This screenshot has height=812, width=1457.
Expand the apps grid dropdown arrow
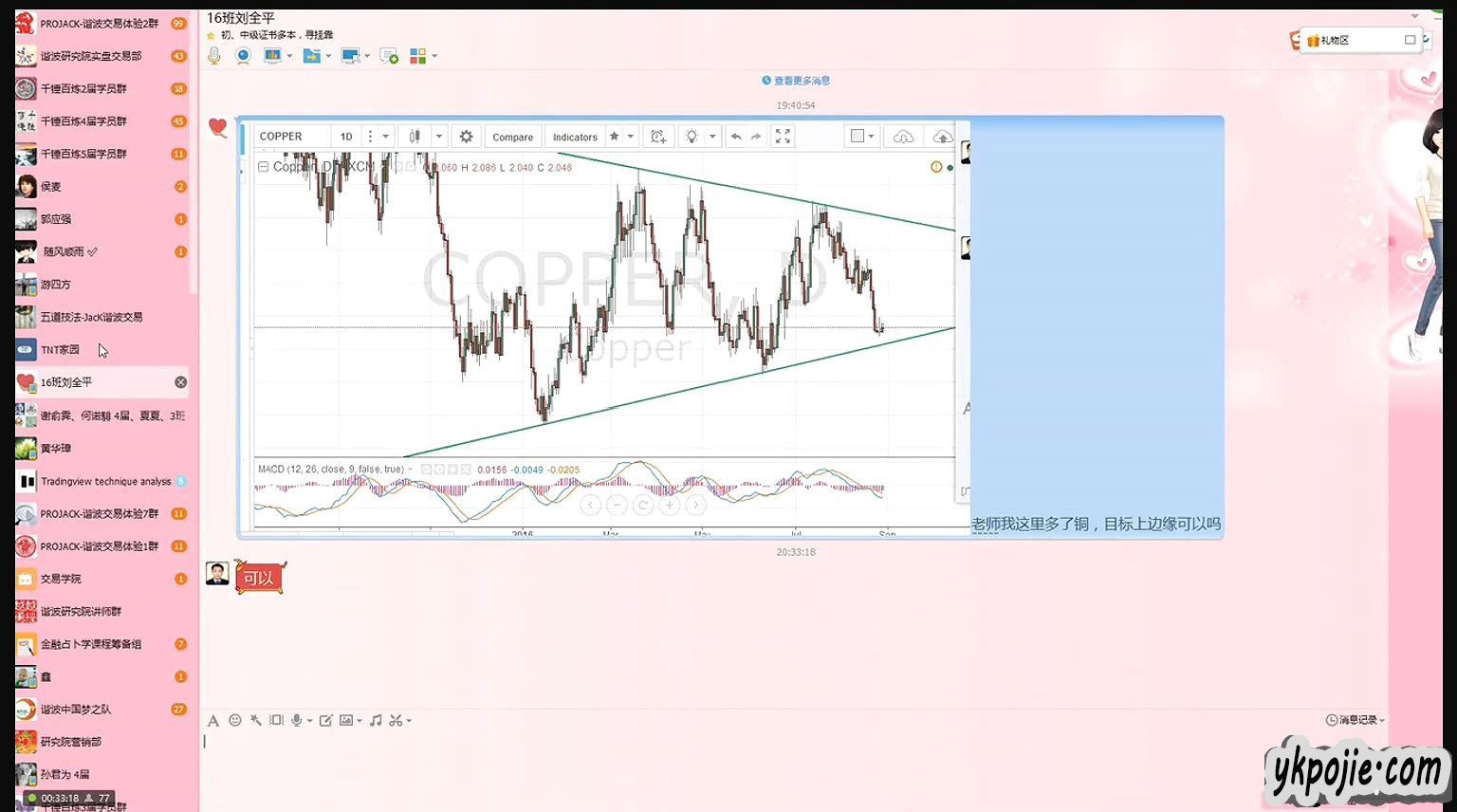point(434,57)
